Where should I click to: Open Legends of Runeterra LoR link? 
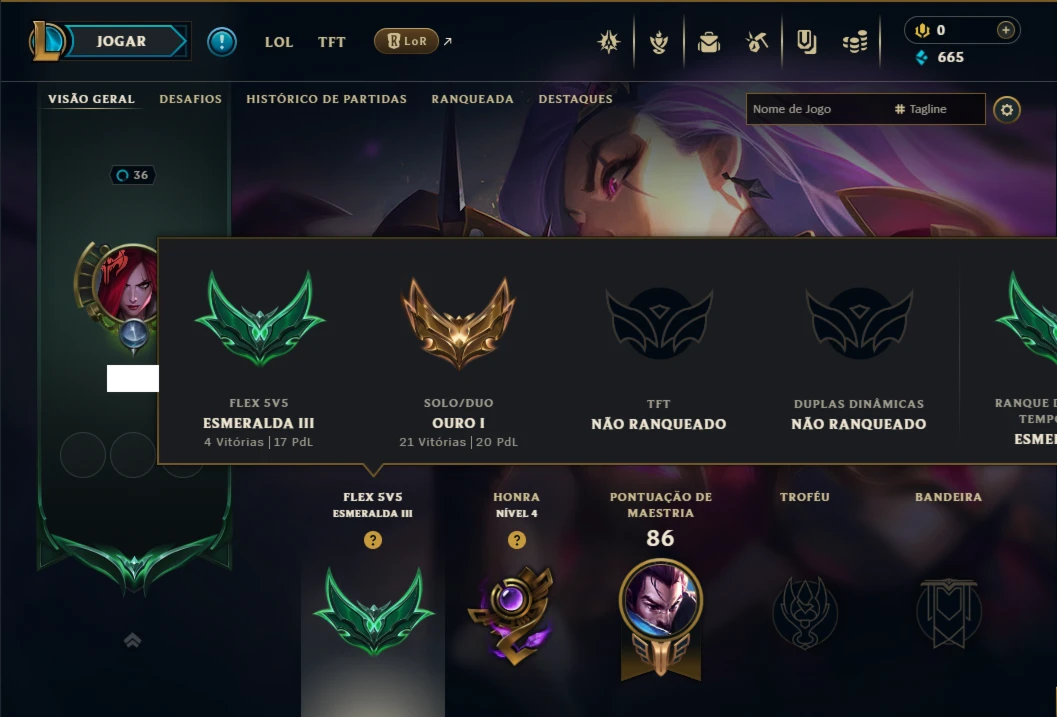406,41
